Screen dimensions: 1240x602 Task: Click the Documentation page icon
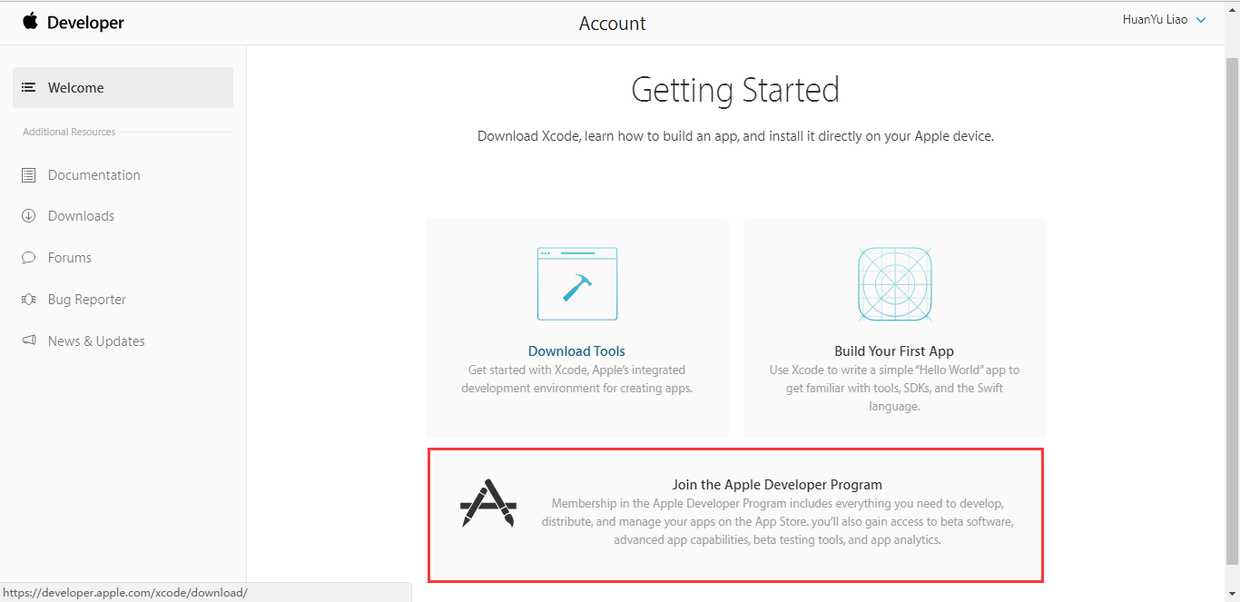click(28, 175)
